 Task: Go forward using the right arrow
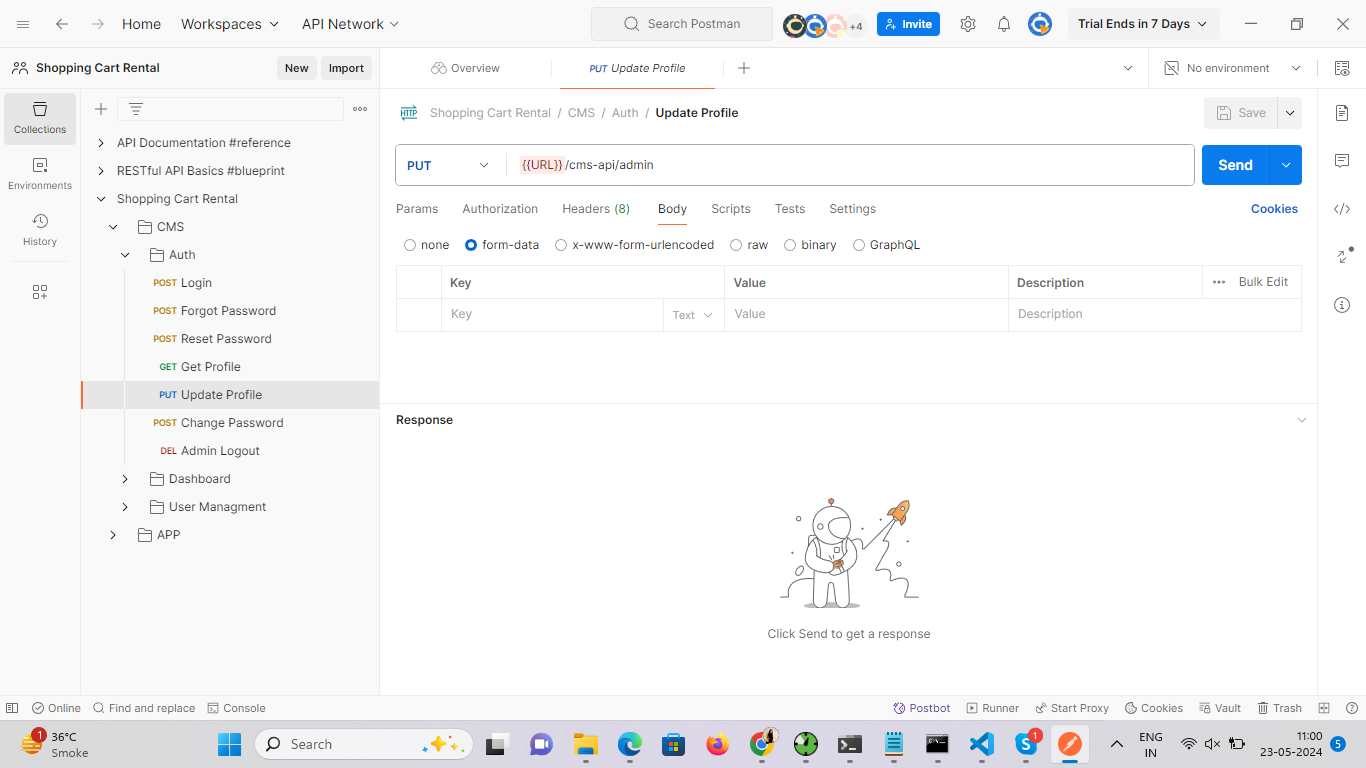pyautogui.click(x=97, y=24)
